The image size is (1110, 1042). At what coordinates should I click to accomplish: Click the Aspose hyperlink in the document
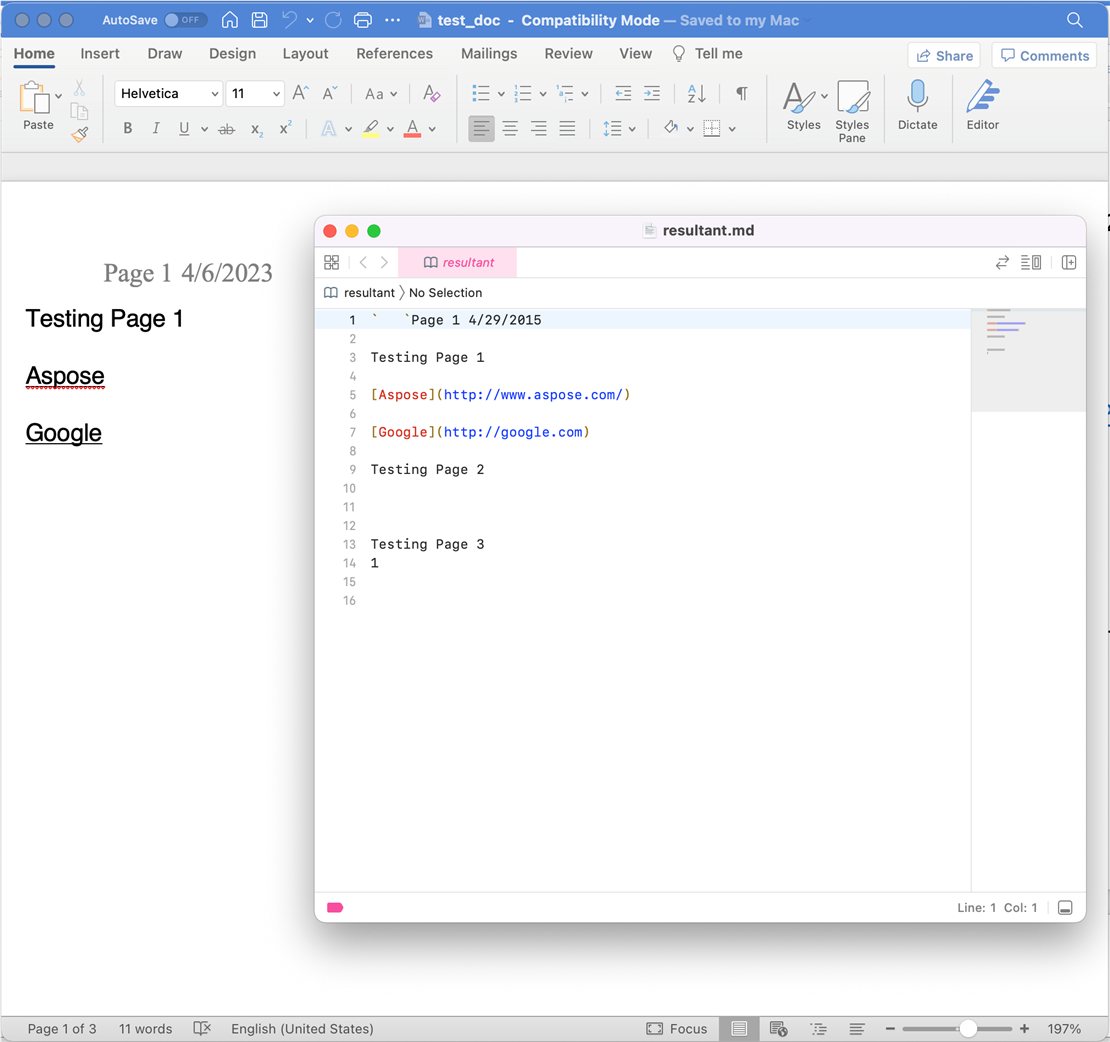[64, 376]
